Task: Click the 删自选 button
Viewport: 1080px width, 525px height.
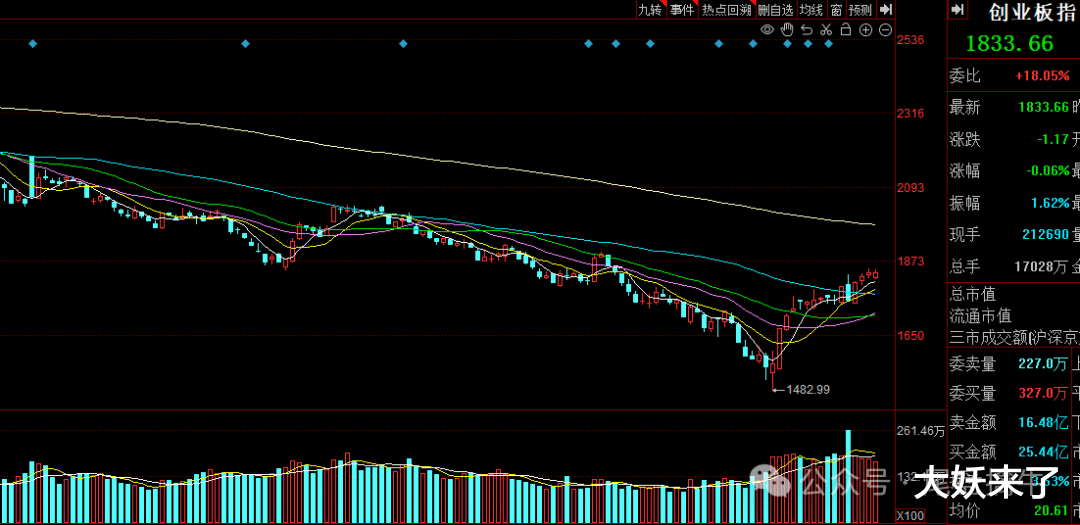Action: 776,10
